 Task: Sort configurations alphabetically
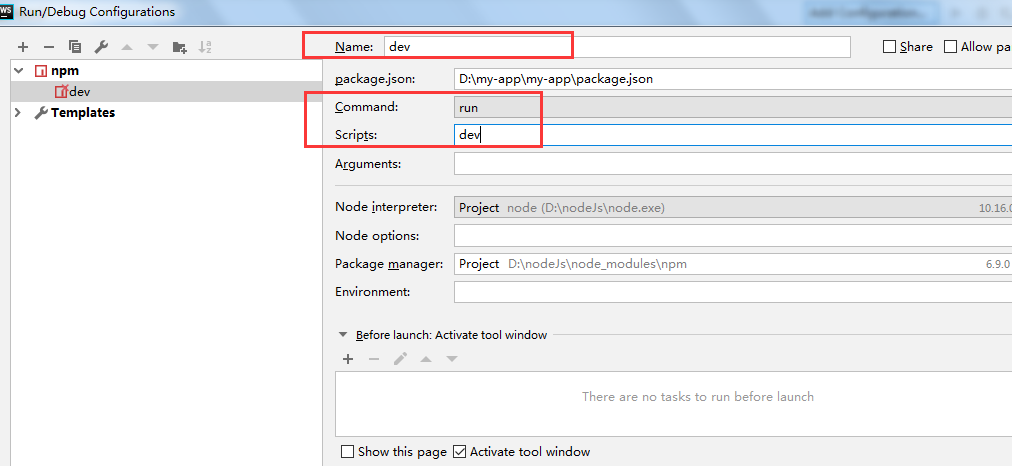pyautogui.click(x=205, y=46)
